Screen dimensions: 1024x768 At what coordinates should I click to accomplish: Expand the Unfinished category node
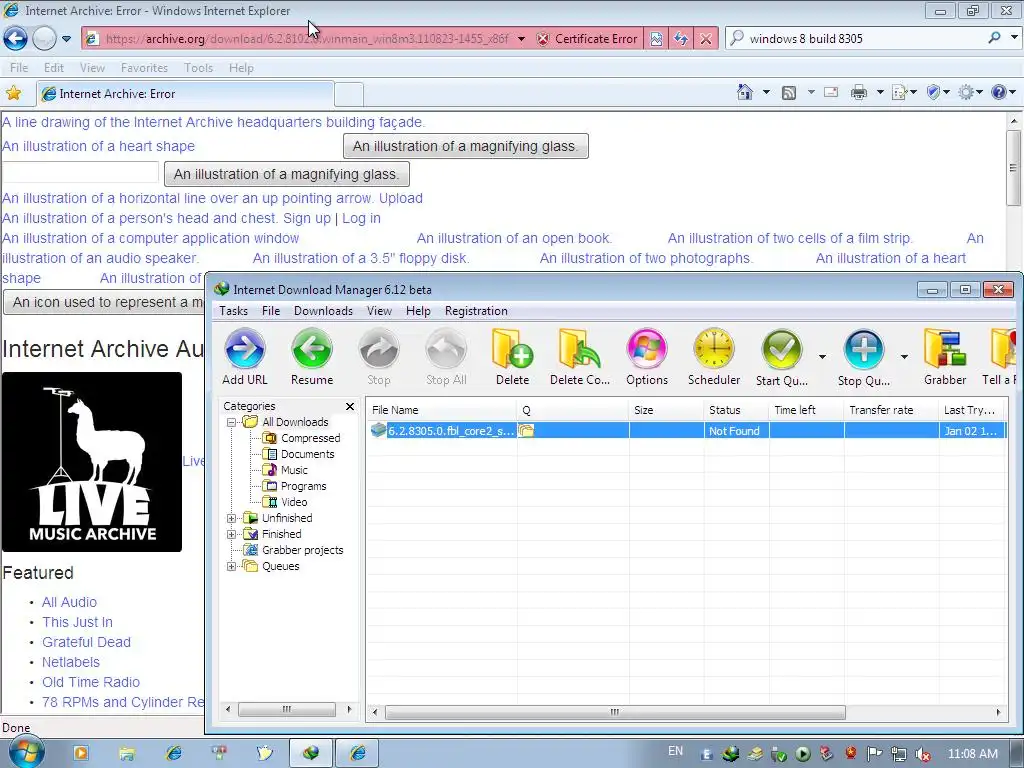tap(231, 519)
